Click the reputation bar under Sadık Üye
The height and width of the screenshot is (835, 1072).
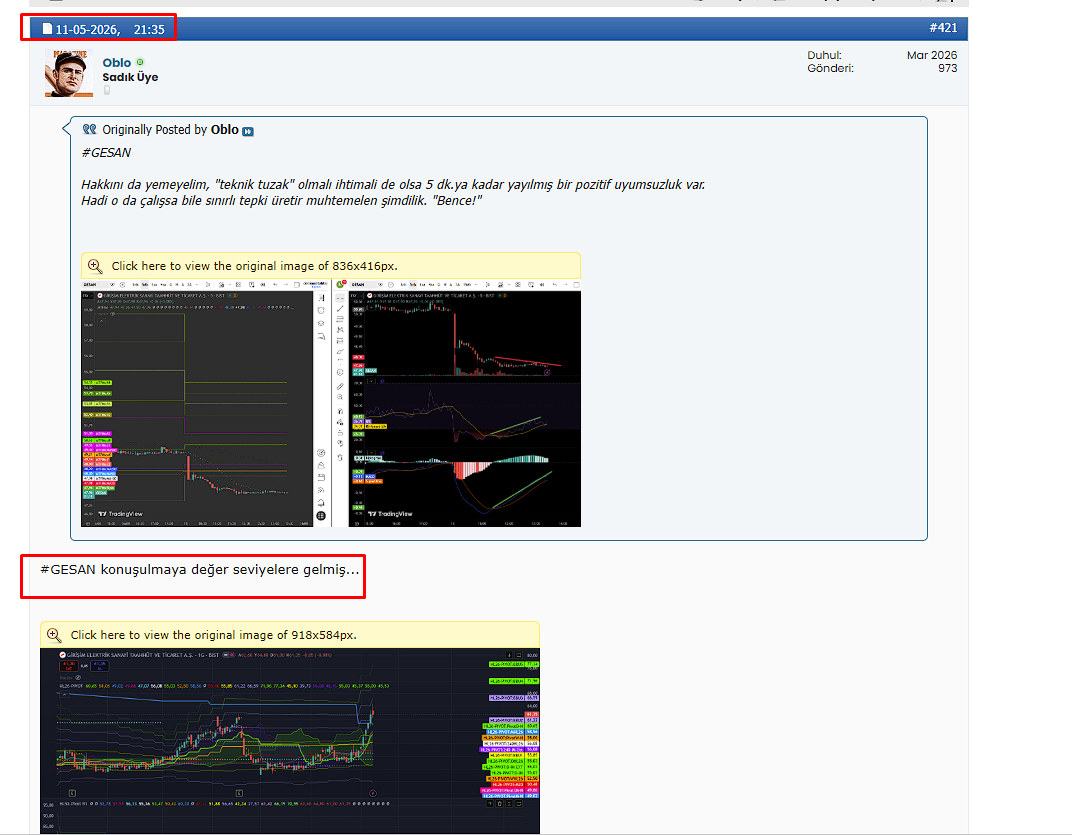pos(107,90)
